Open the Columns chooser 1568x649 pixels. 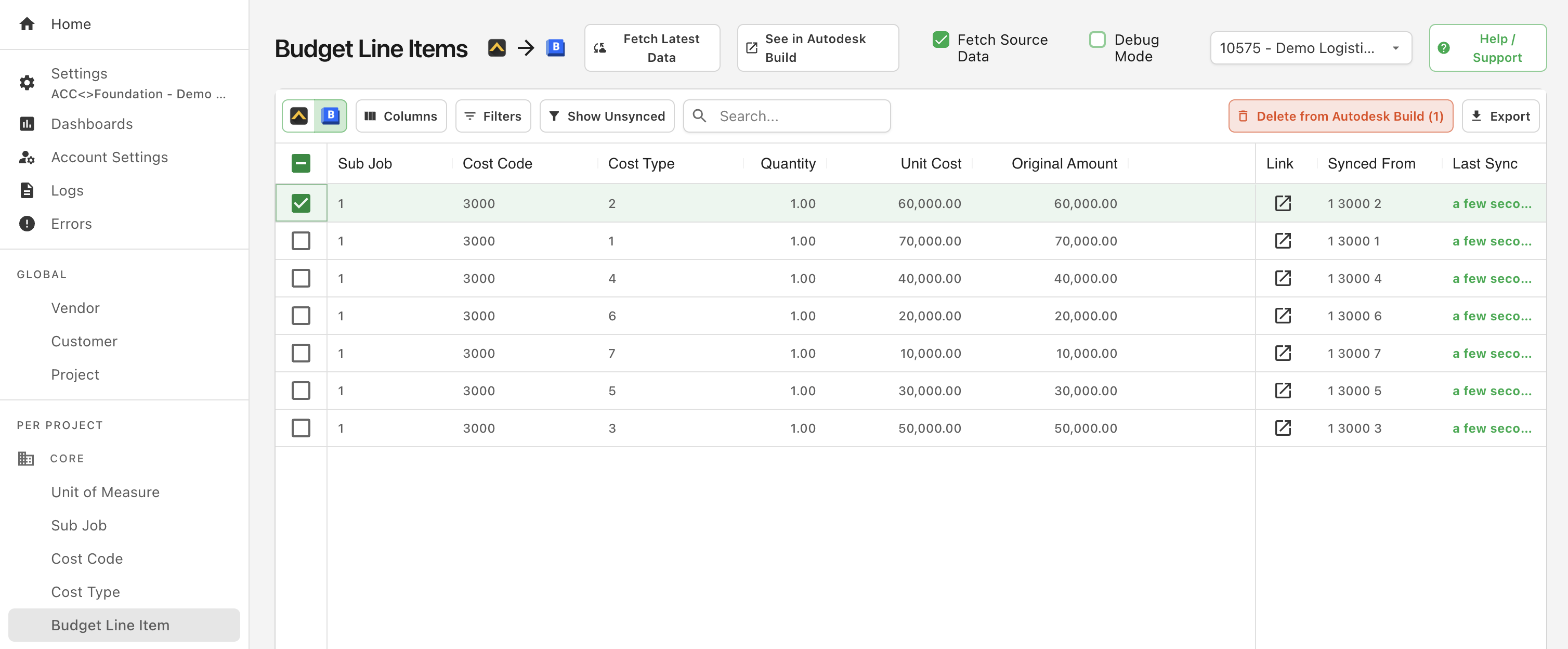tap(400, 115)
